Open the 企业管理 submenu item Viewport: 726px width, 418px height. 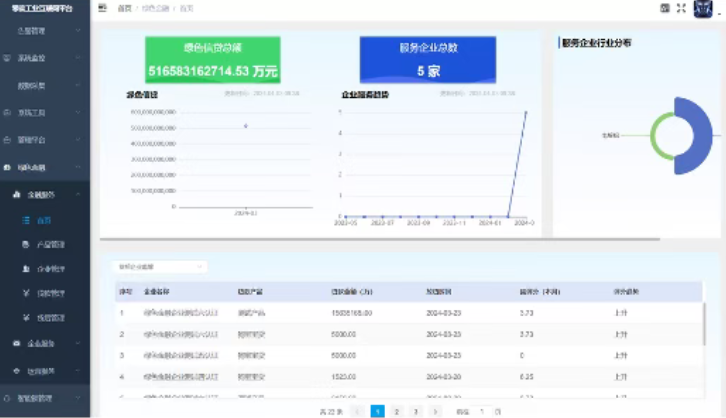45,268
